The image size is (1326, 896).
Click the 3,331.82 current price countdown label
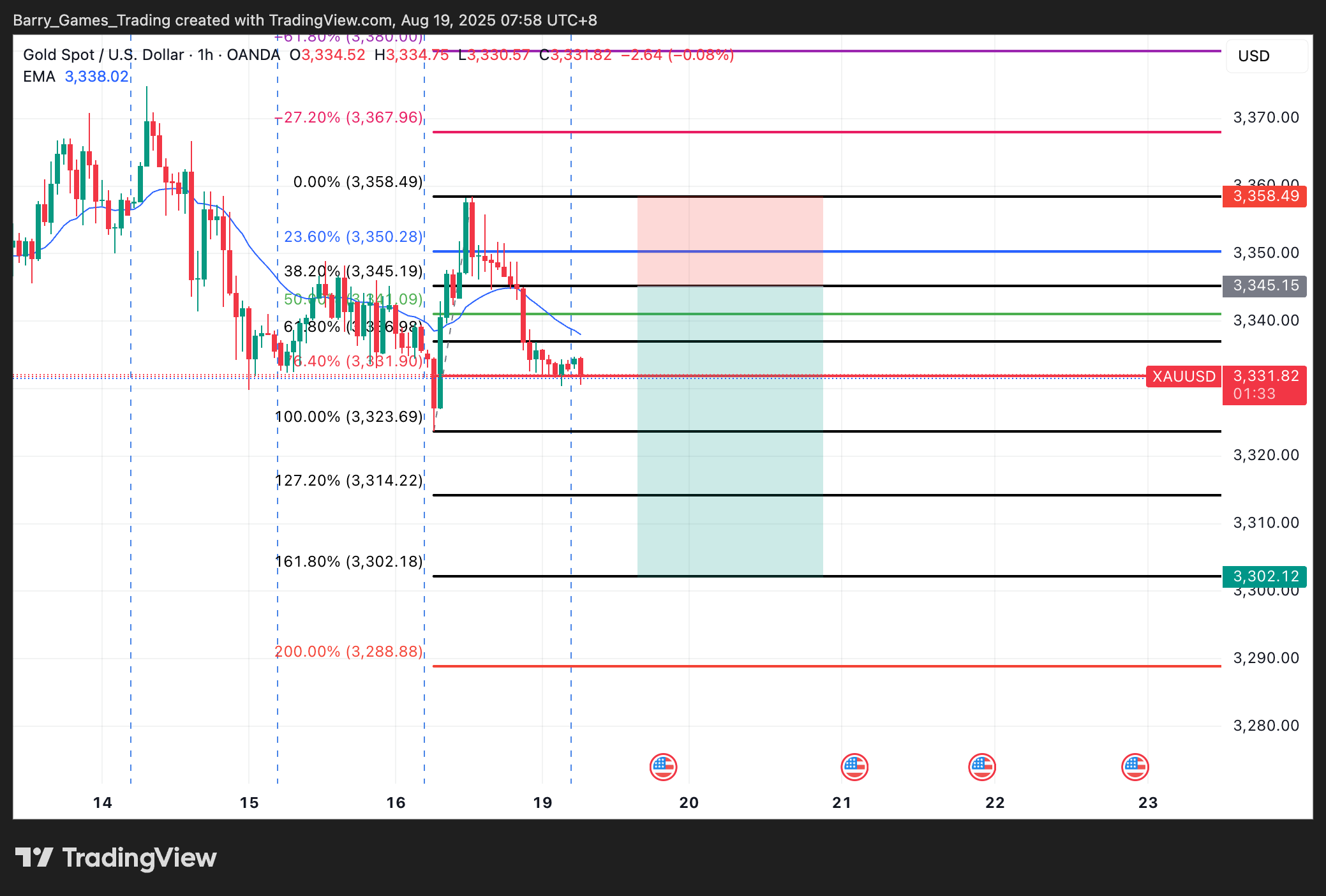coord(1265,385)
